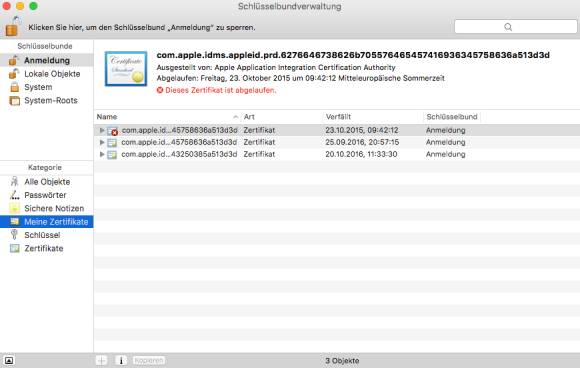
Task: Click the date 20.10.2016, 11:33:30
Action: [x=361, y=154]
